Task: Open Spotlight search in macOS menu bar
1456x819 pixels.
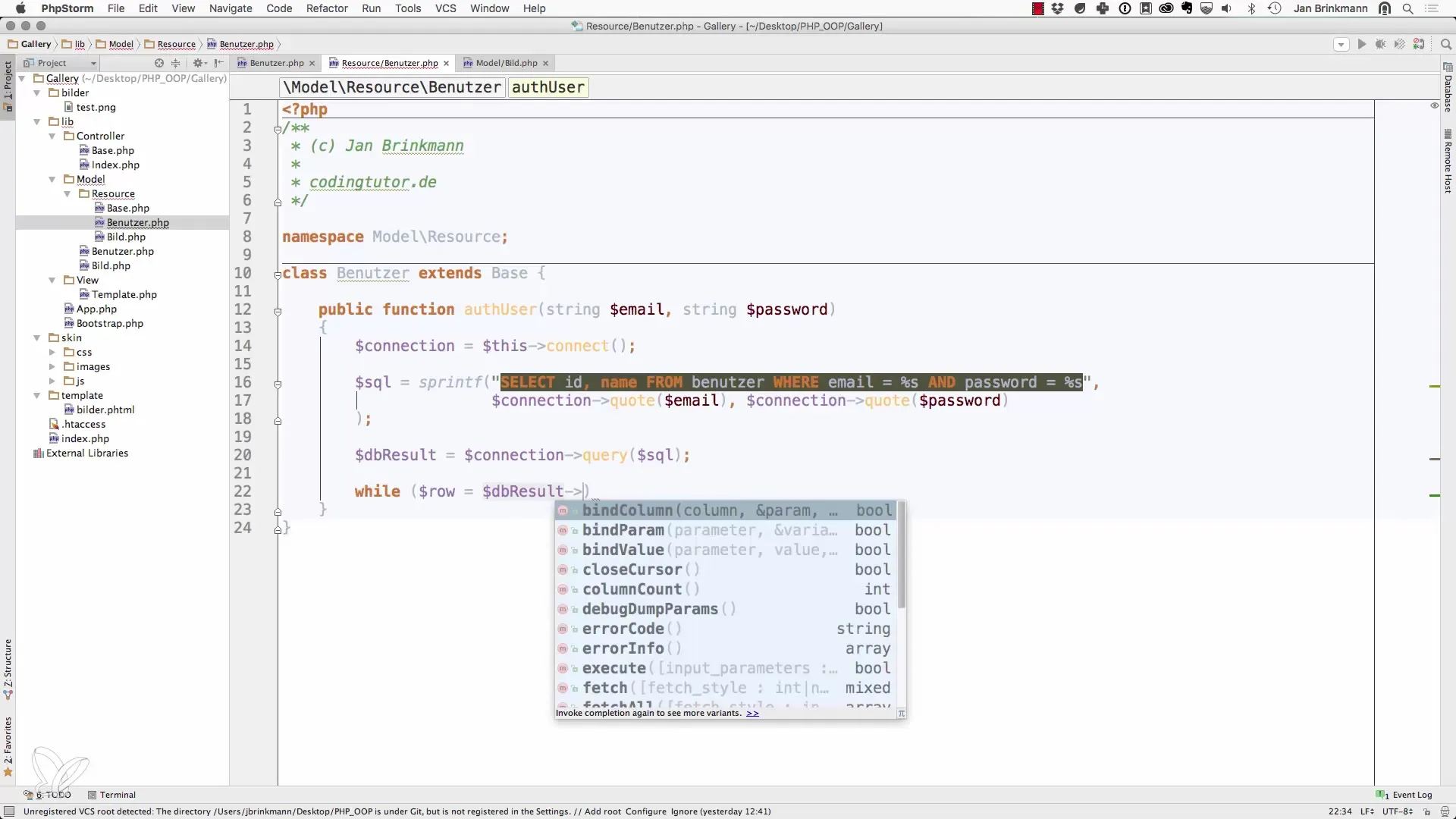Action: 1407,8
